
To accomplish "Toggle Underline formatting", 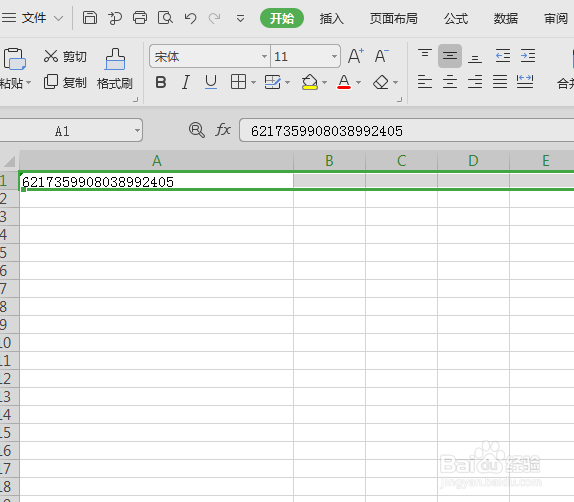I will [x=211, y=82].
